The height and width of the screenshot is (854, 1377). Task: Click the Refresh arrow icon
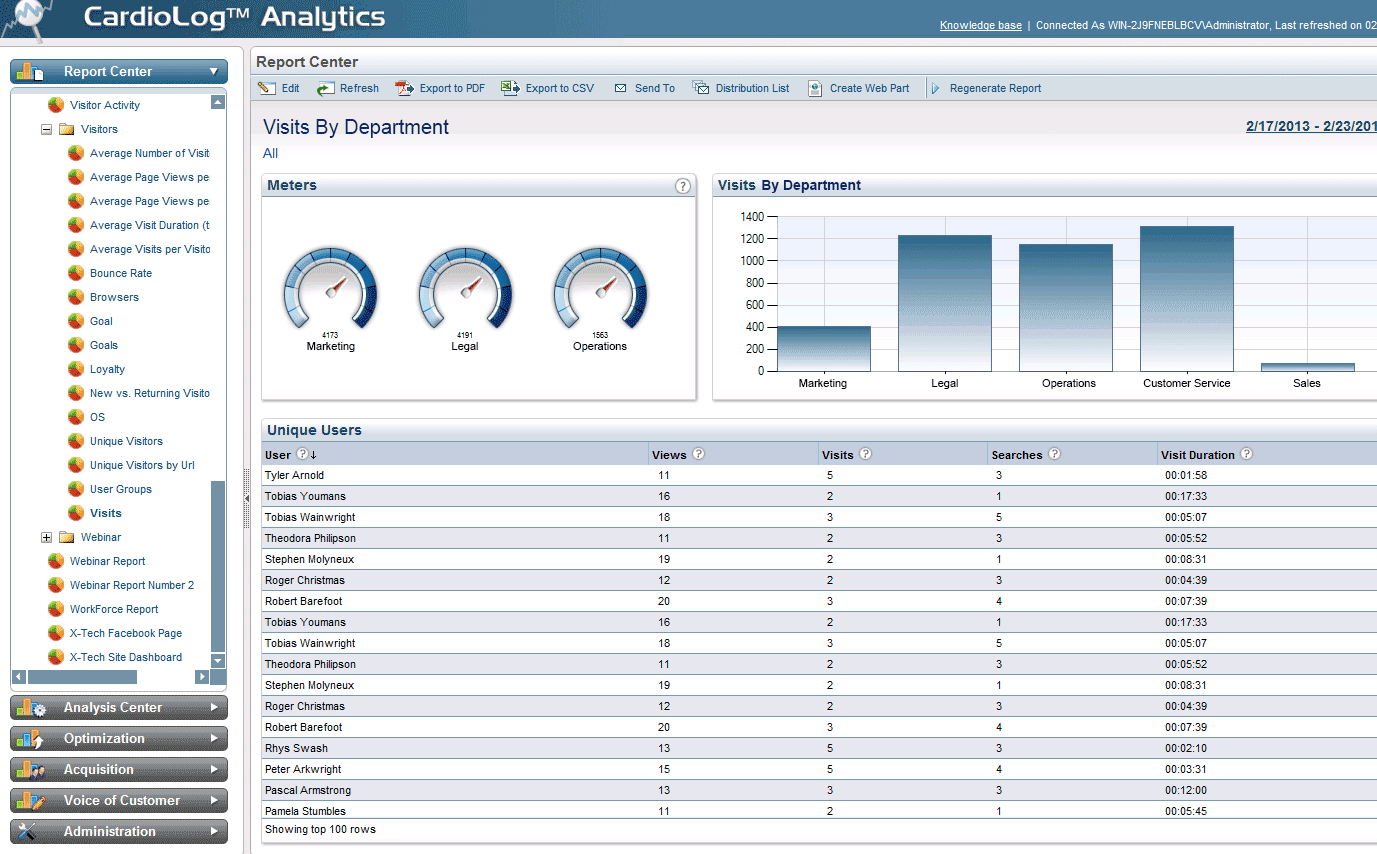point(326,88)
